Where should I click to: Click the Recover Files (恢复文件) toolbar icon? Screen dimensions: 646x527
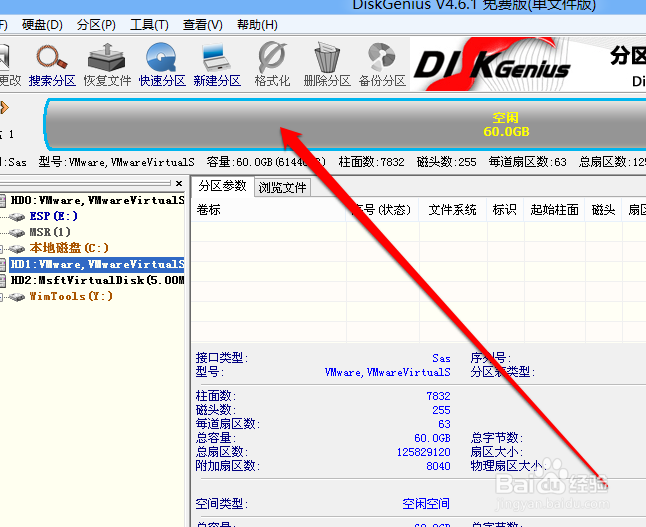point(107,65)
